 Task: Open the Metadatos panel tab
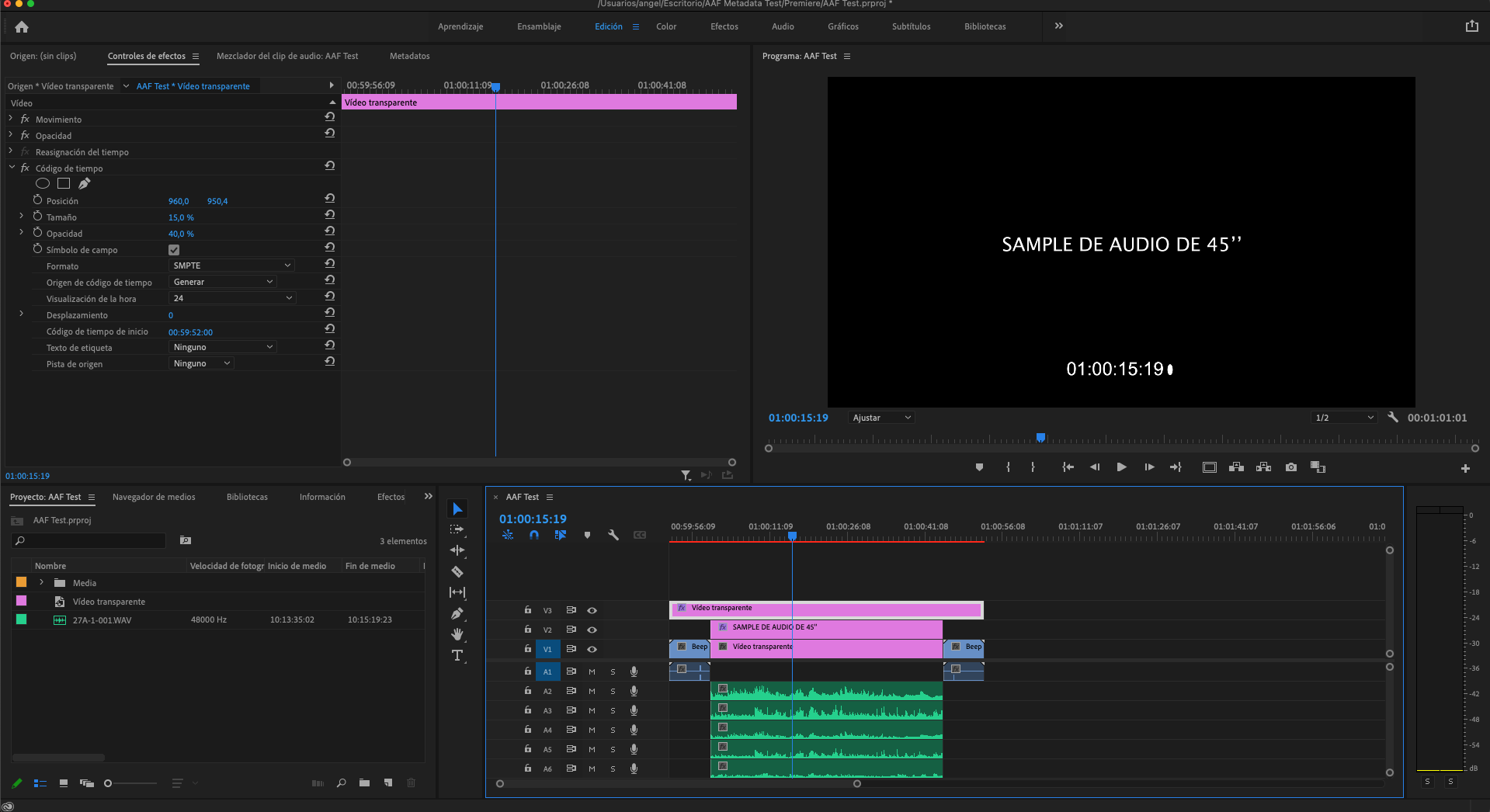409,56
